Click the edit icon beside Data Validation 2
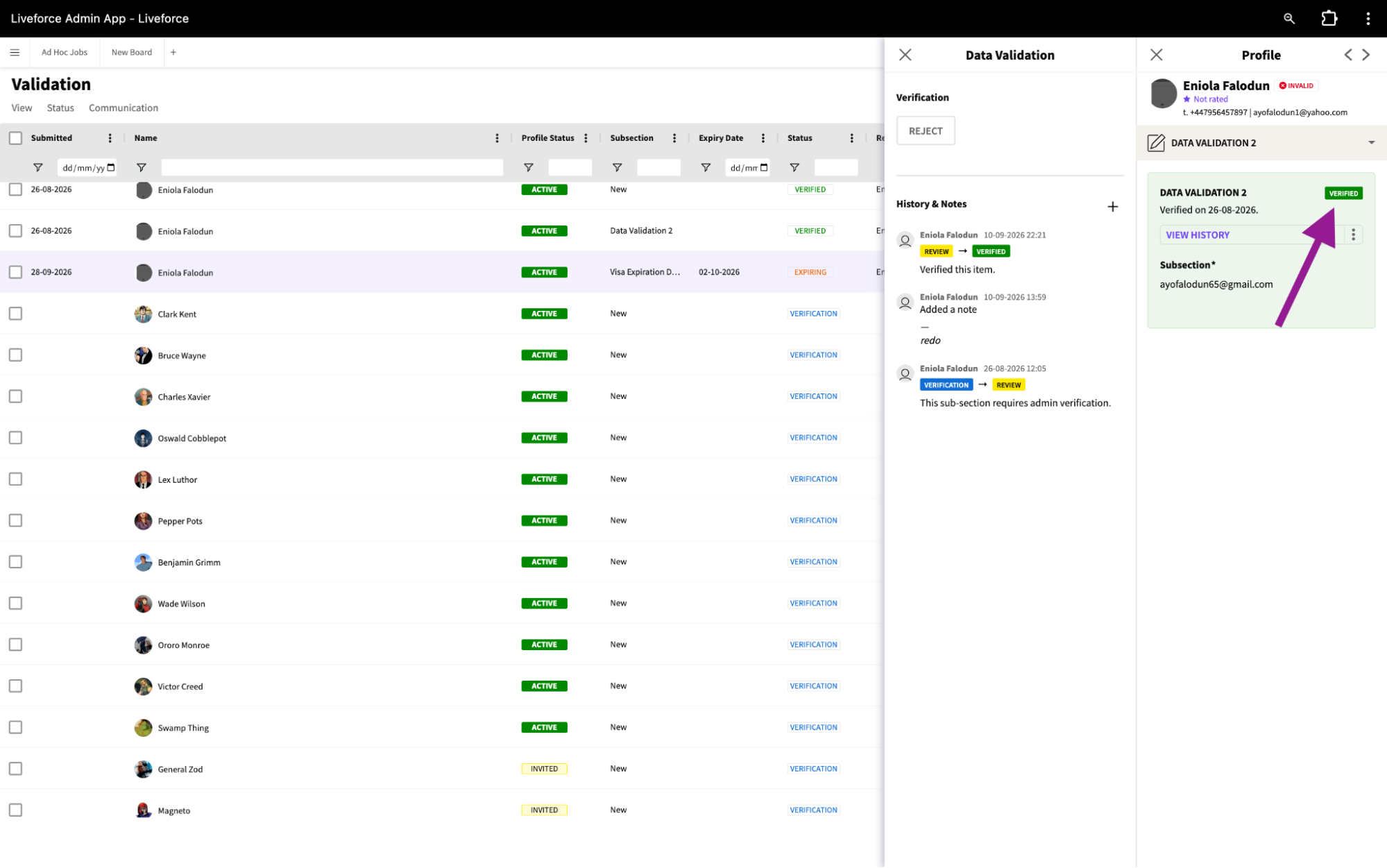Image resolution: width=1387 pixels, height=868 pixels. coord(1156,143)
